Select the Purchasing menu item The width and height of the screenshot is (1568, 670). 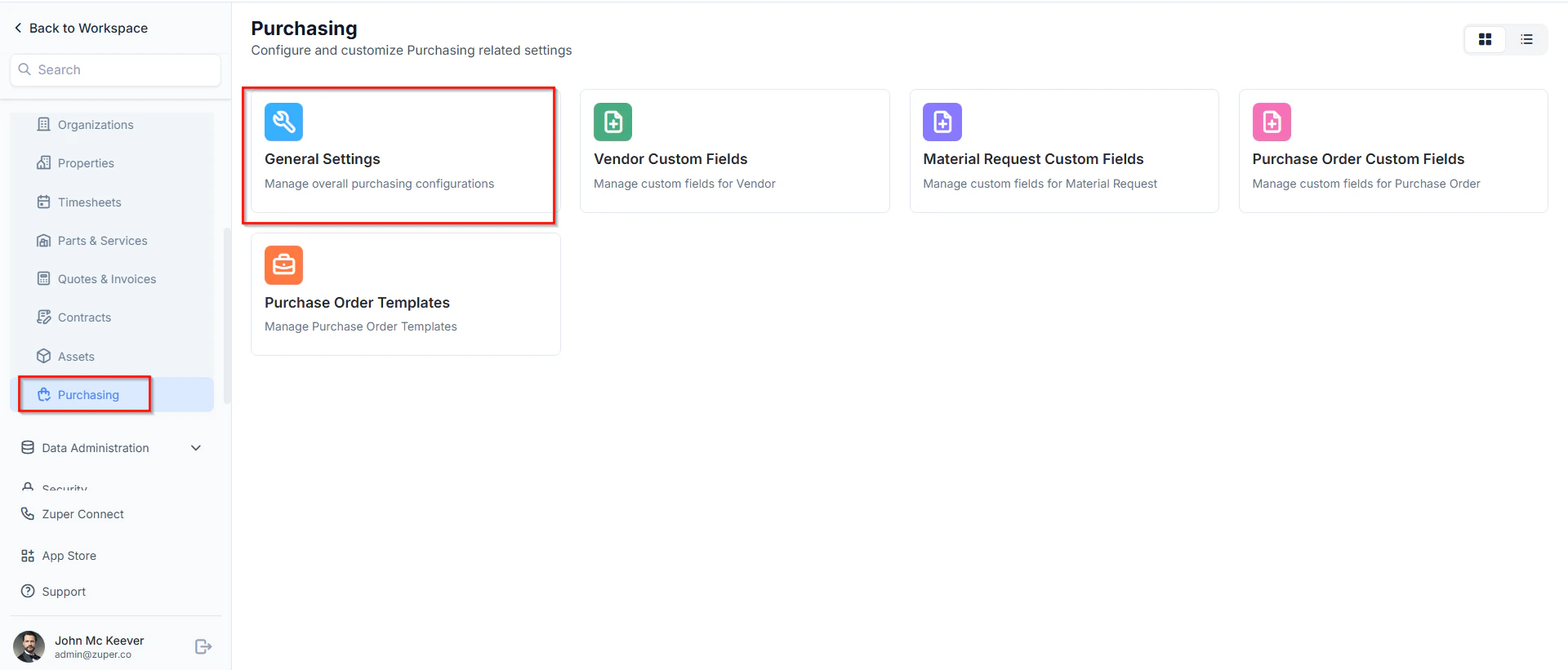(112, 395)
